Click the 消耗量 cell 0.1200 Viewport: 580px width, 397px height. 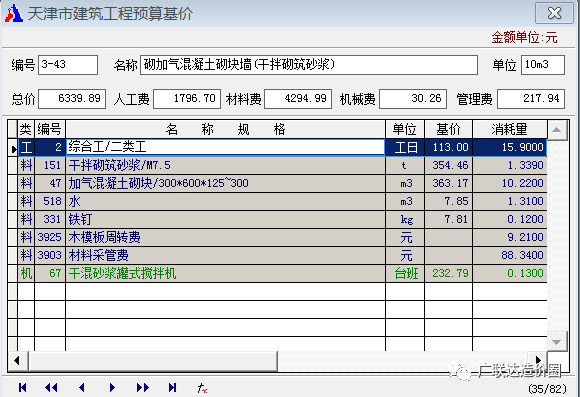tap(510, 219)
